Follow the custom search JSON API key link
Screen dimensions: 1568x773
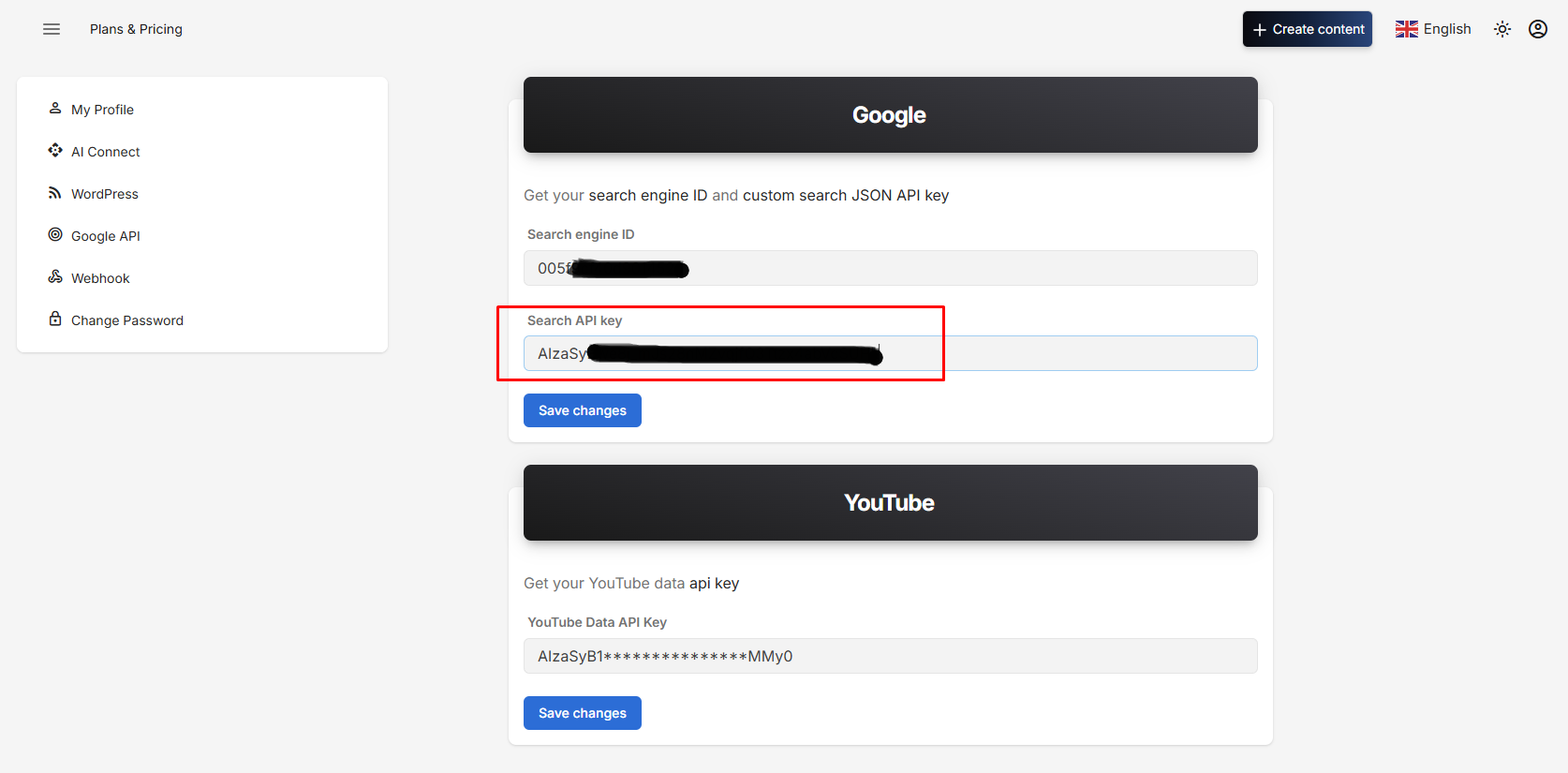point(846,195)
